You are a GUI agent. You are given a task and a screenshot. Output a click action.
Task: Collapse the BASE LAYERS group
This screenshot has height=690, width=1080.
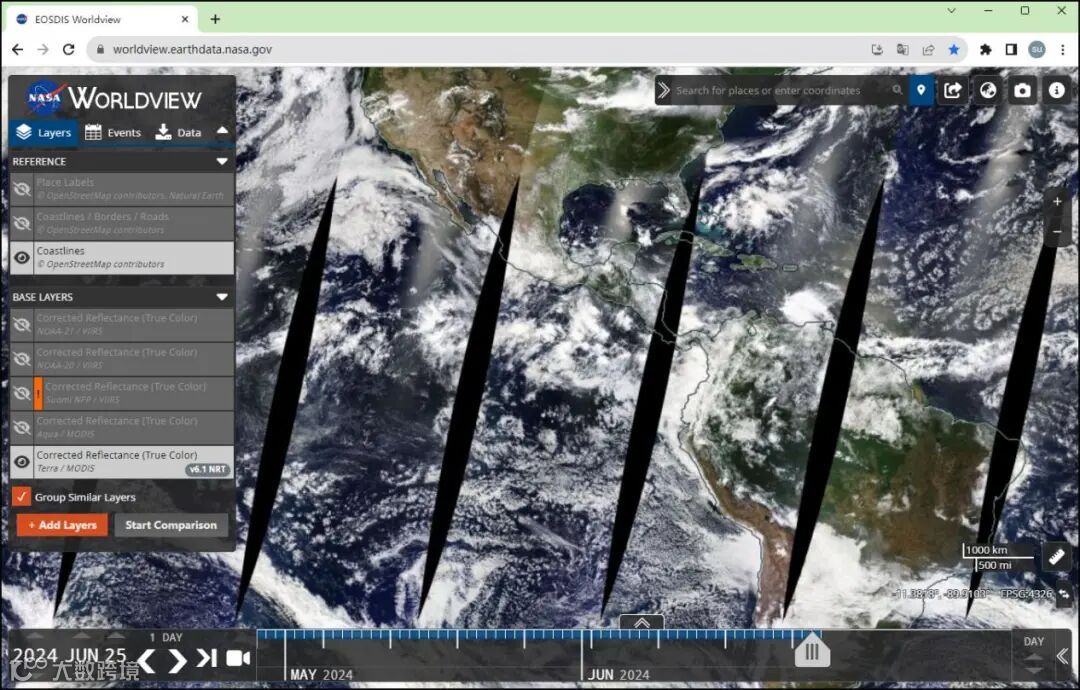222,297
